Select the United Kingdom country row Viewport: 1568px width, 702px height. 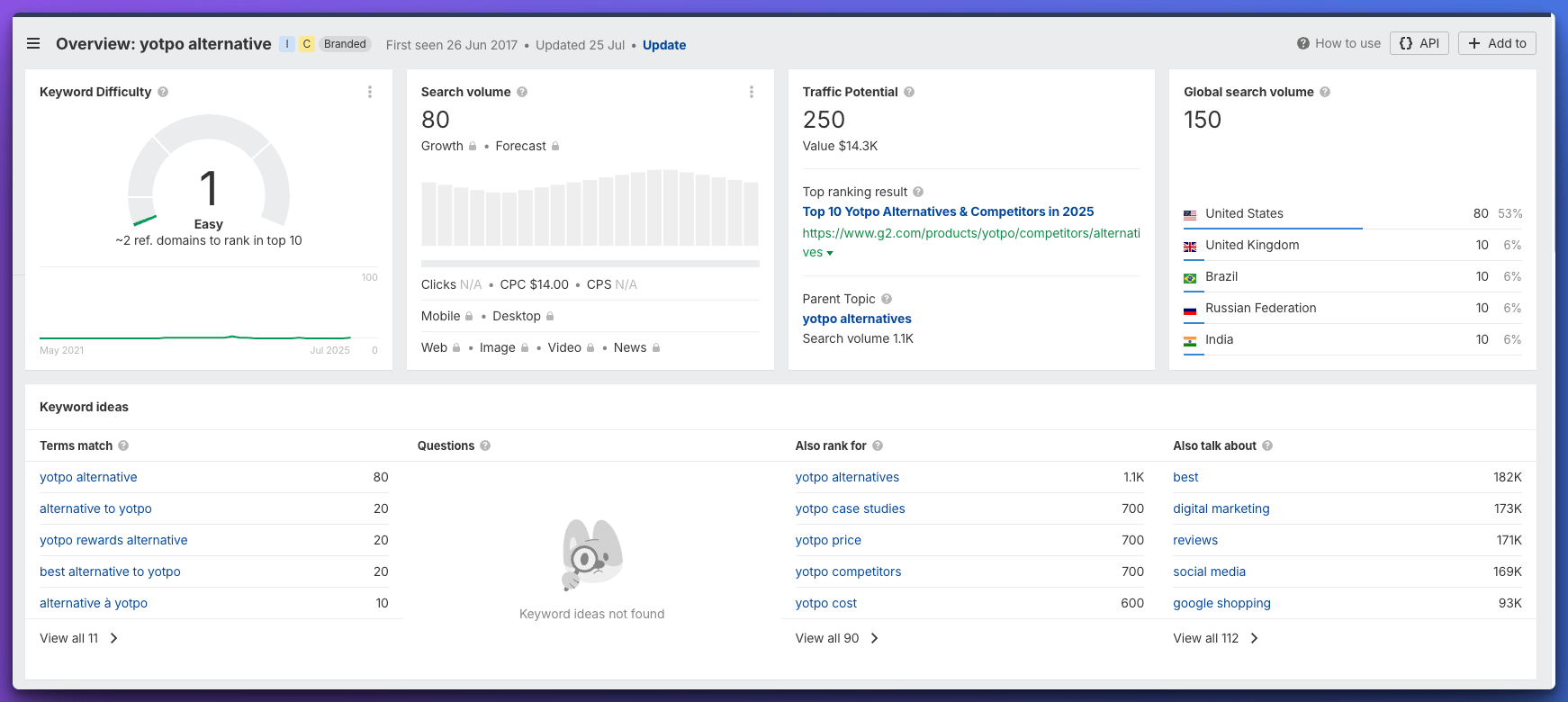[1353, 245]
